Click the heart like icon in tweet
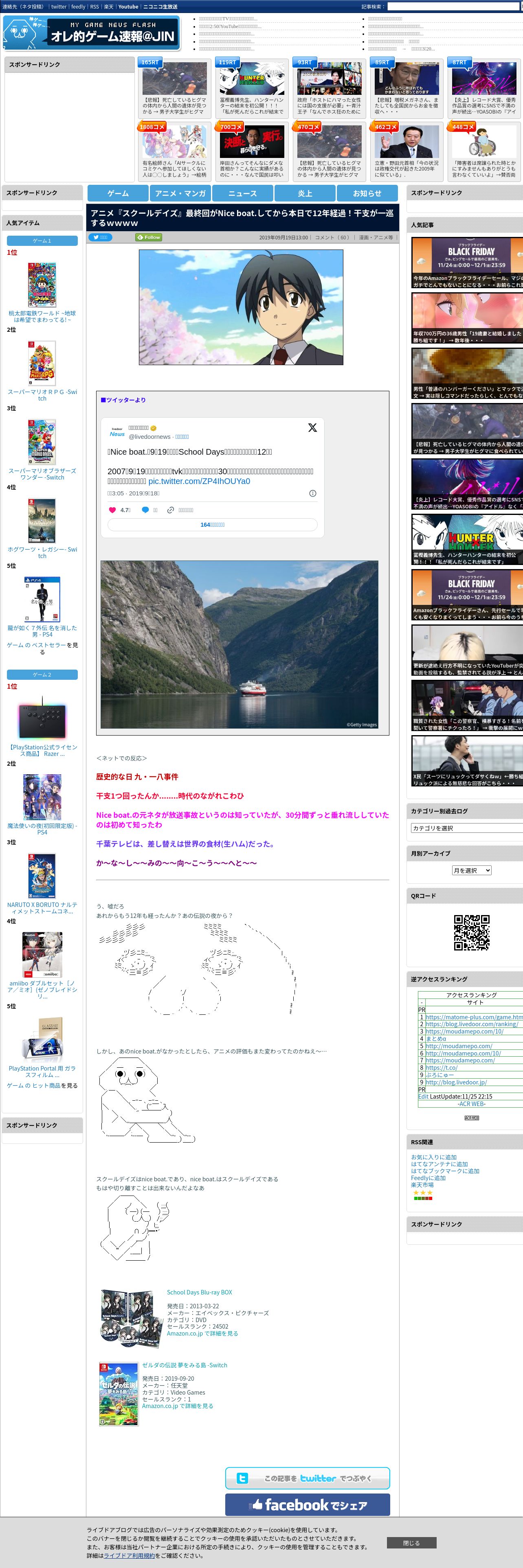The width and height of the screenshot is (523, 1568). pyautogui.click(x=112, y=510)
